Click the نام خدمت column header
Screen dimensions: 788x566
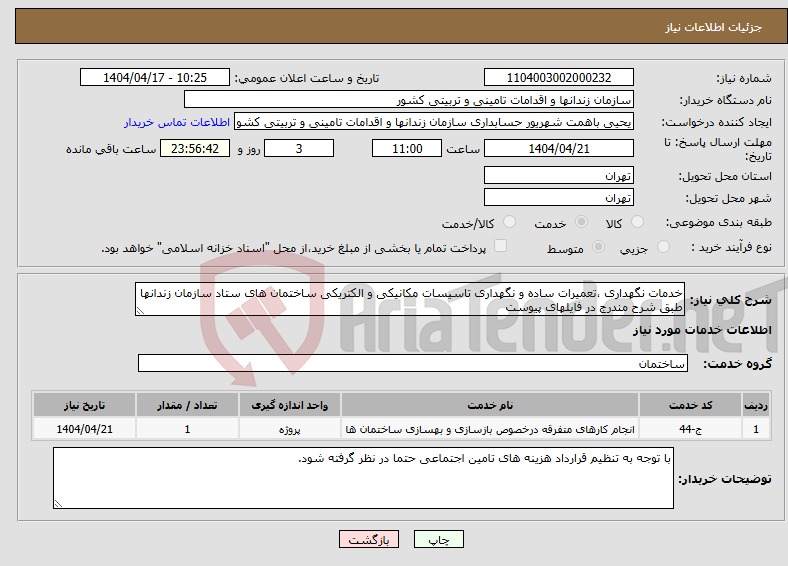(x=490, y=405)
